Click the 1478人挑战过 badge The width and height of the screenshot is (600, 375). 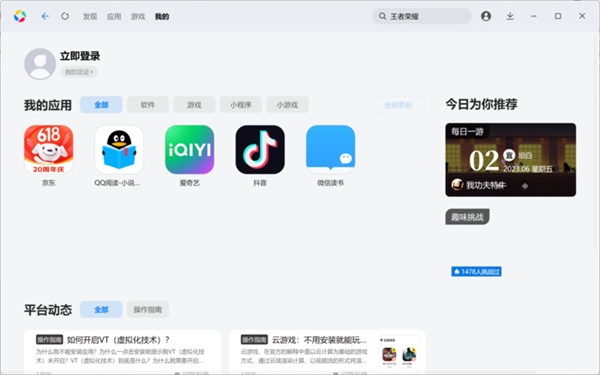(x=476, y=272)
